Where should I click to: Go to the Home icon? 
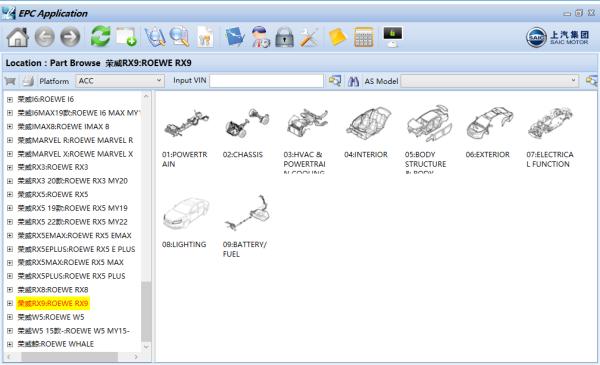tap(18, 37)
